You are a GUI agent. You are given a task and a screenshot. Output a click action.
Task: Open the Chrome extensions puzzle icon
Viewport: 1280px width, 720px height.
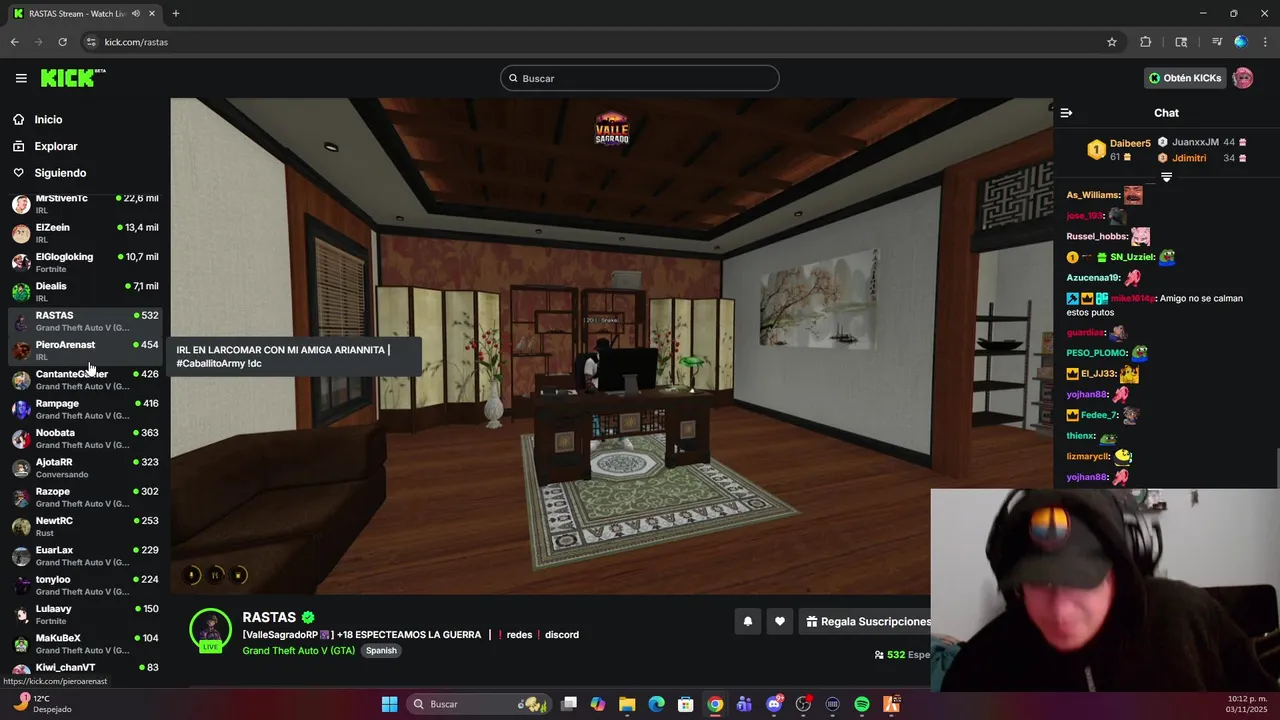tap(1146, 42)
